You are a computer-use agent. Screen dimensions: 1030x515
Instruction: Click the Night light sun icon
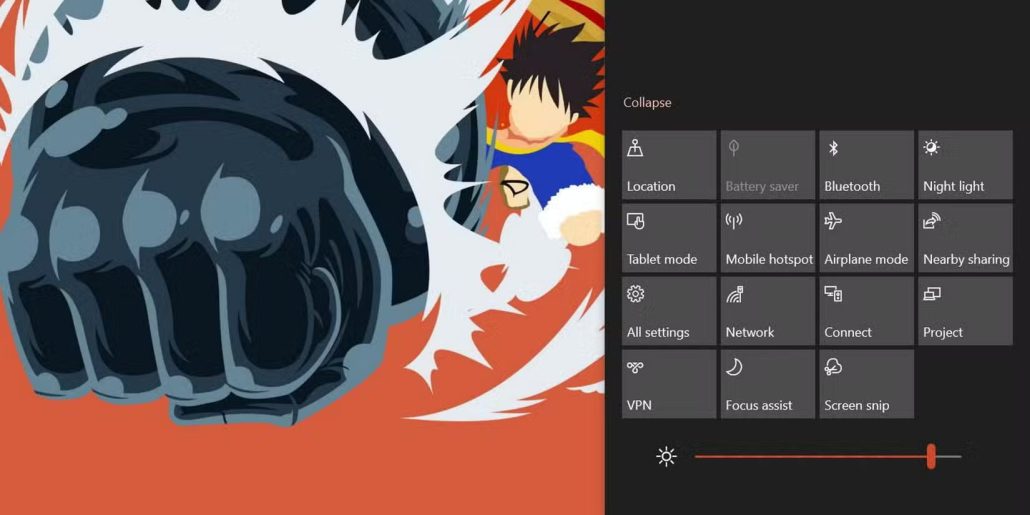[931, 148]
